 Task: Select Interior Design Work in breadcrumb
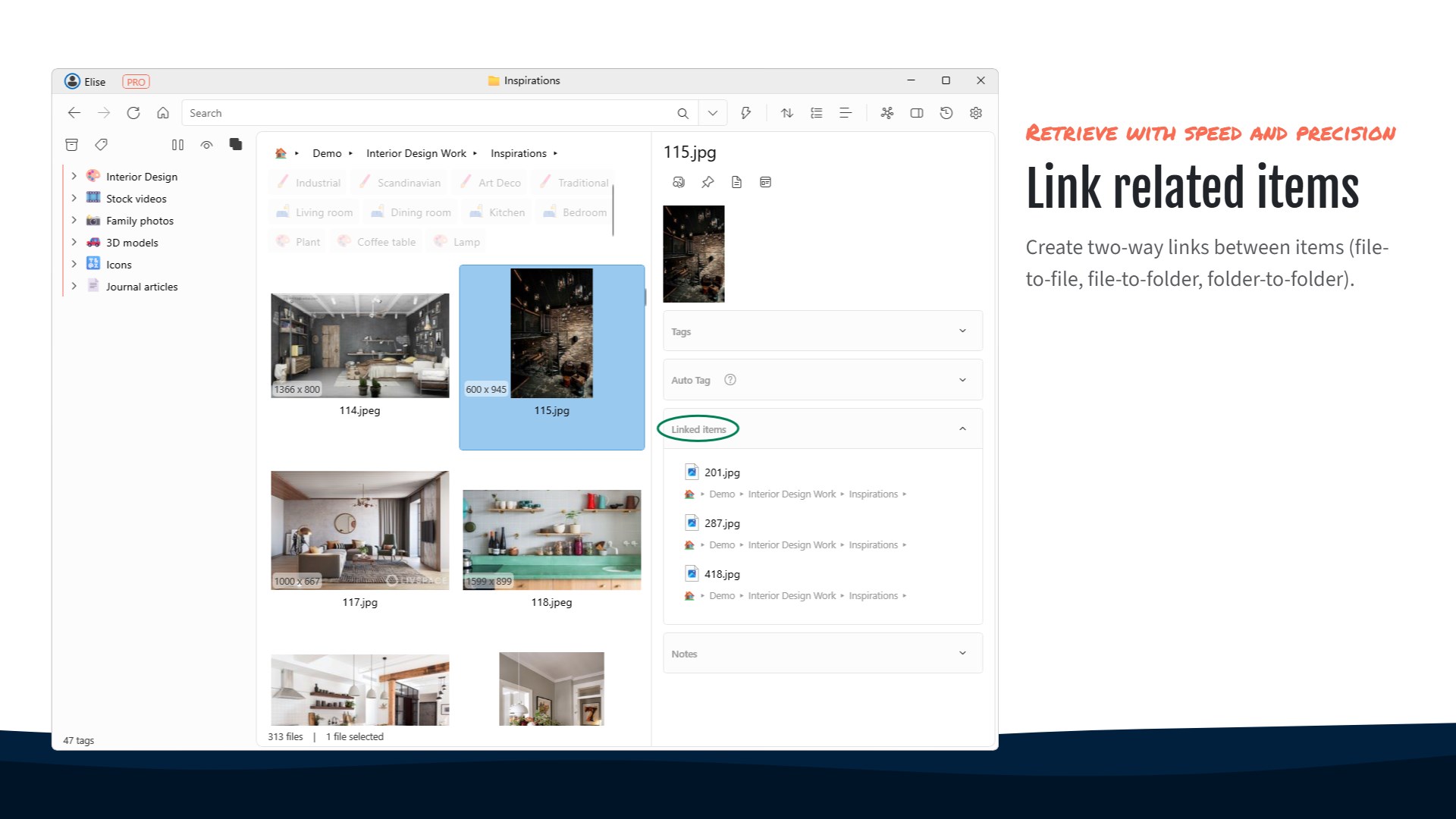pos(416,153)
